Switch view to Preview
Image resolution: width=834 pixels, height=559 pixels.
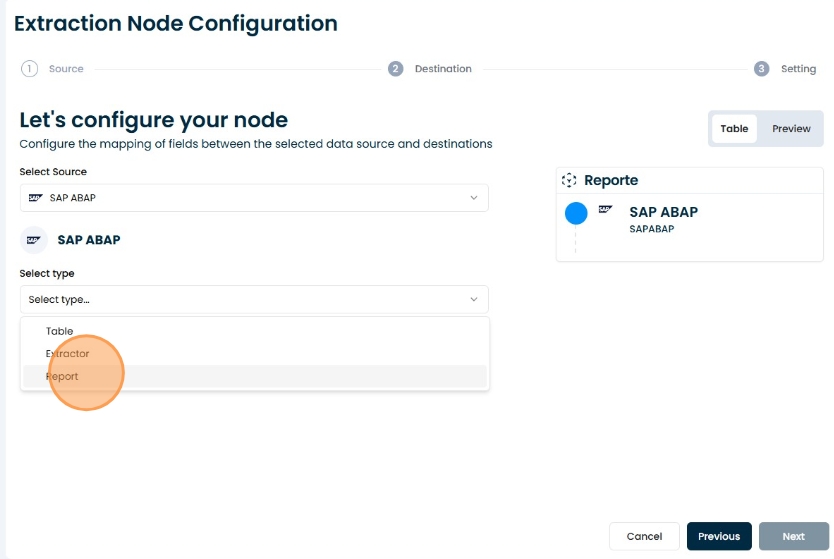(791, 129)
